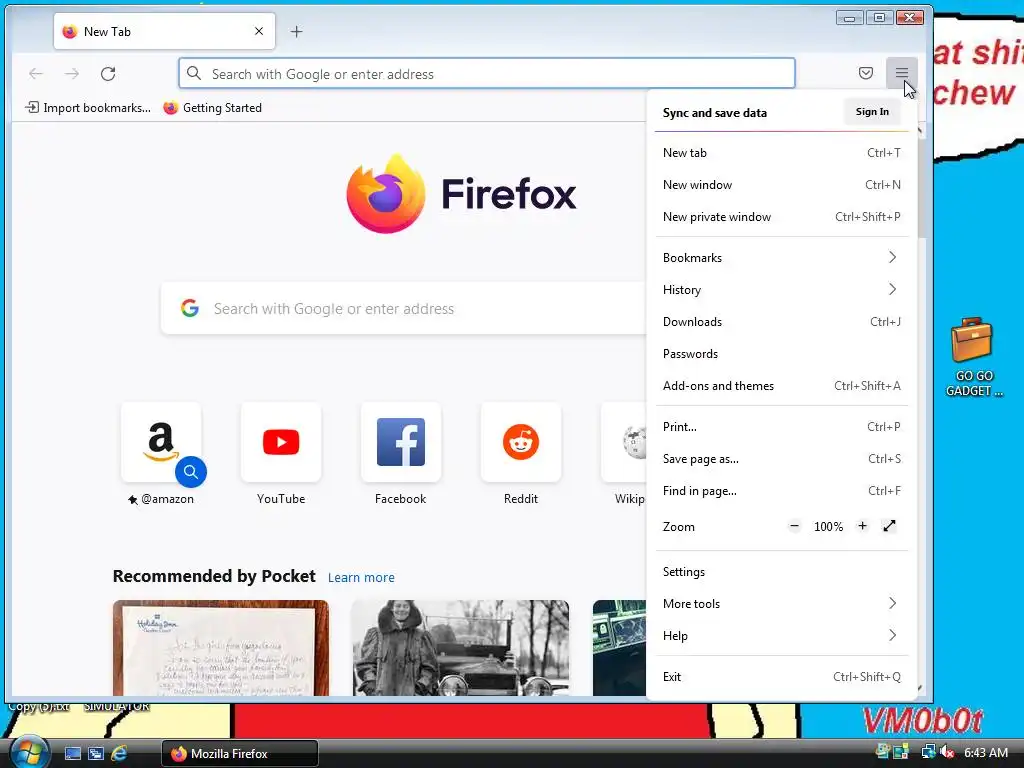Click the Google logo in page search box
The image size is (1024, 768).
(190, 308)
